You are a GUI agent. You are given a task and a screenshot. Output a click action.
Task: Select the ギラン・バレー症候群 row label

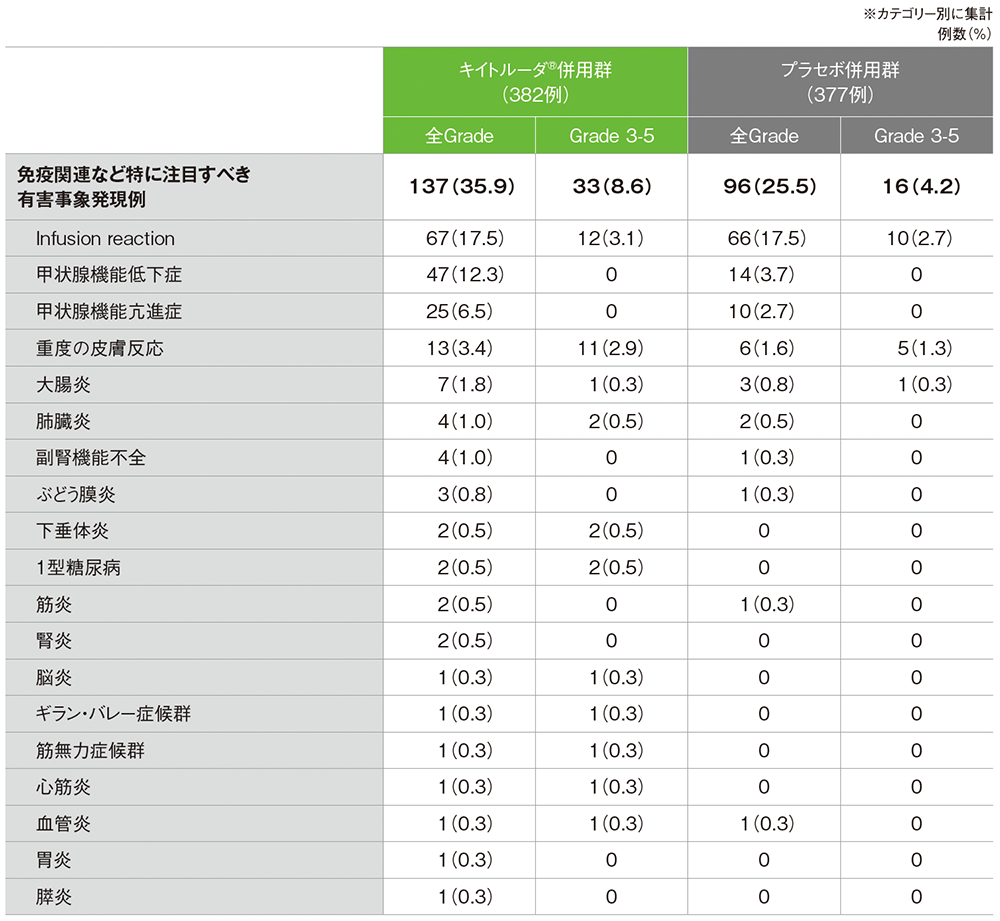coord(113,714)
